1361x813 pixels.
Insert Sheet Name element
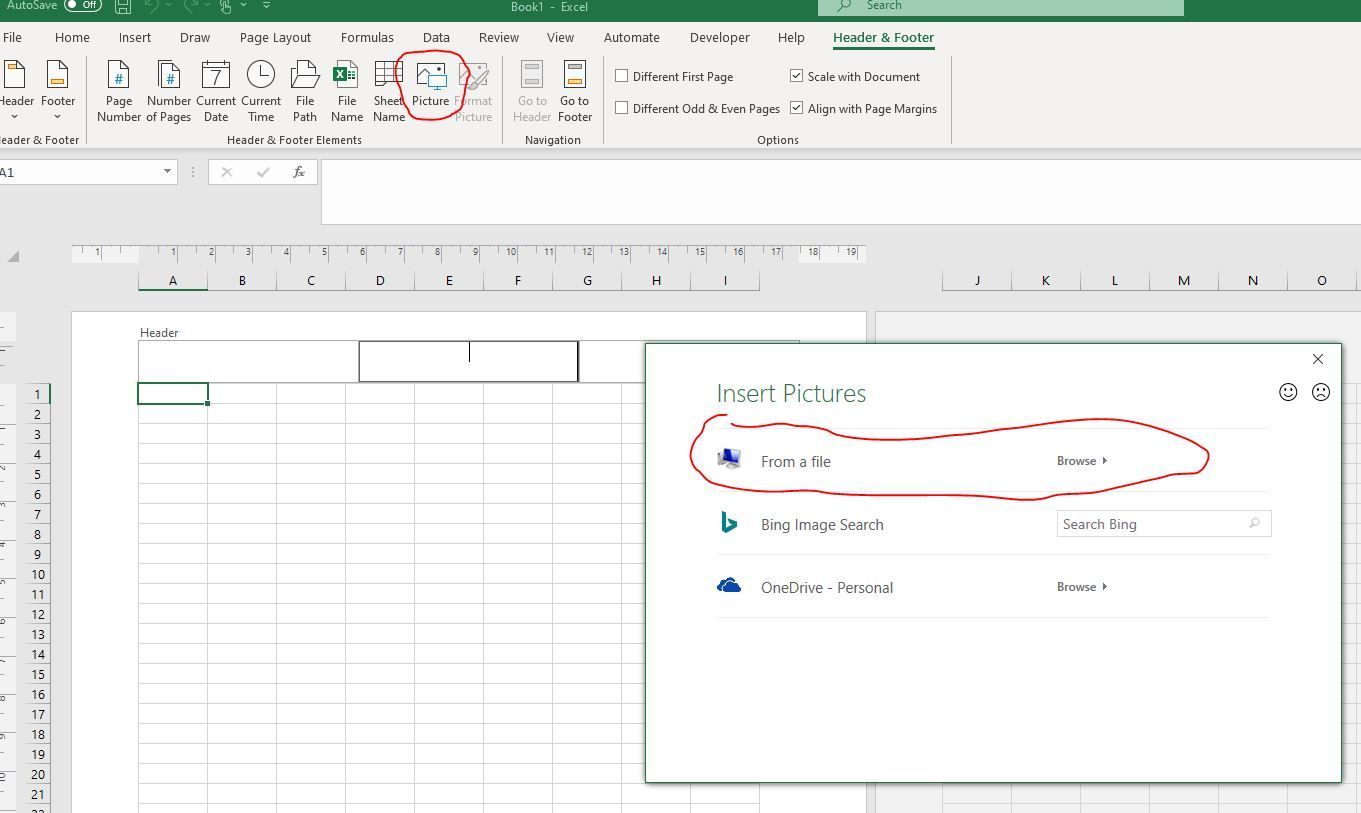point(388,90)
